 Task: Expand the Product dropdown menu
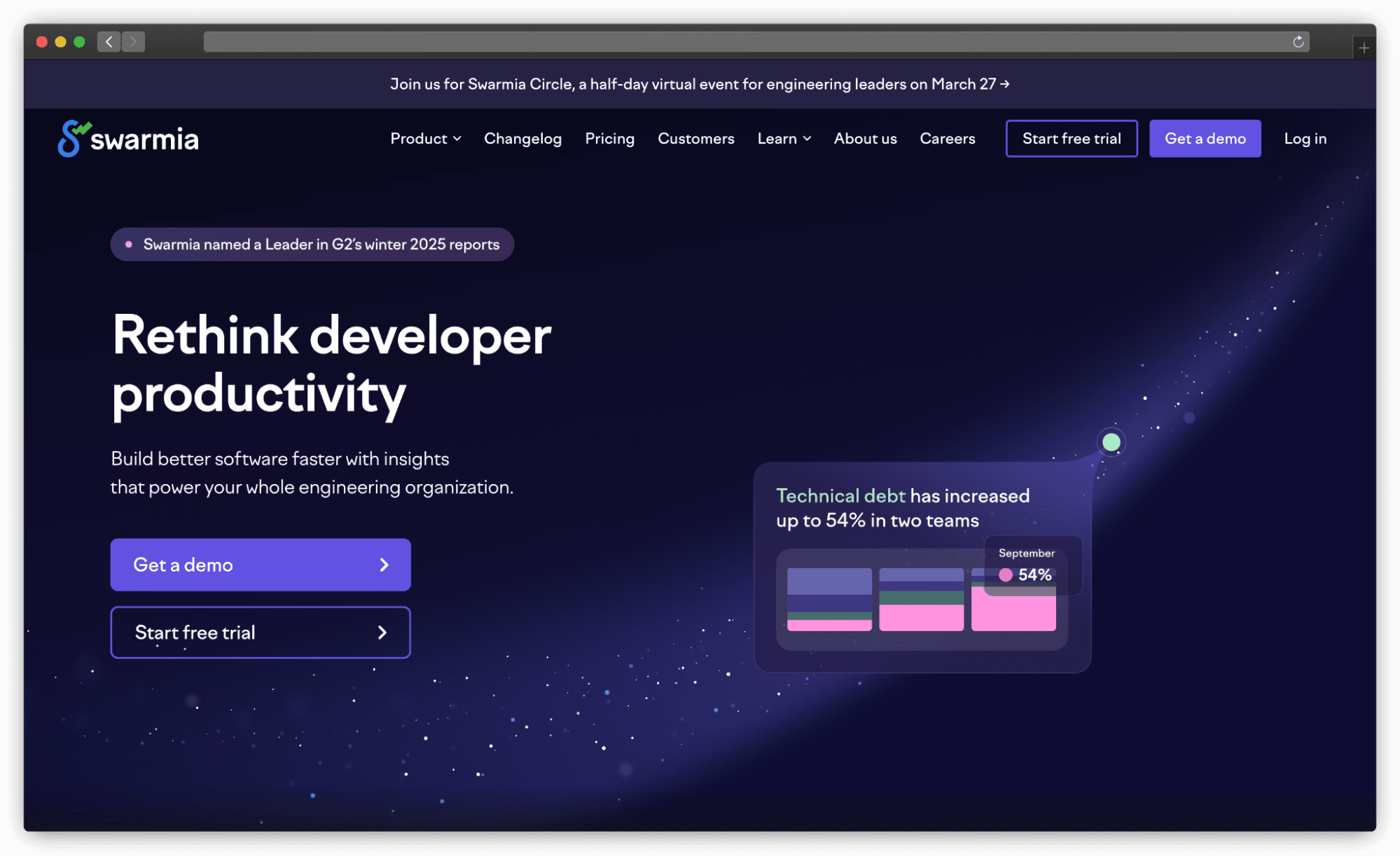click(426, 139)
